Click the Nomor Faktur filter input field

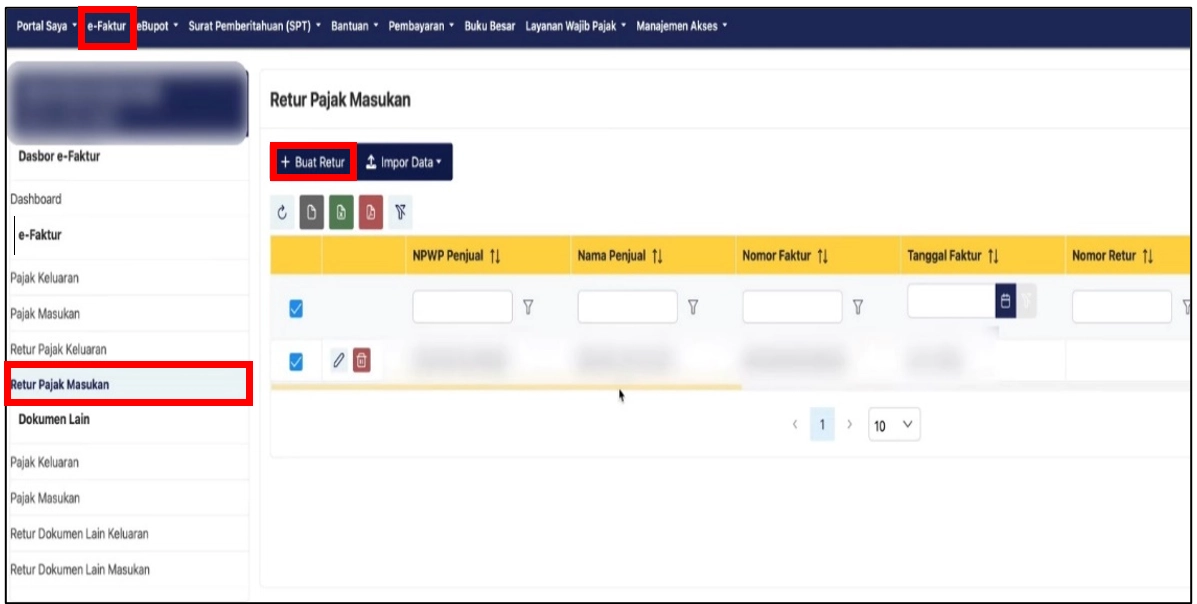click(792, 307)
